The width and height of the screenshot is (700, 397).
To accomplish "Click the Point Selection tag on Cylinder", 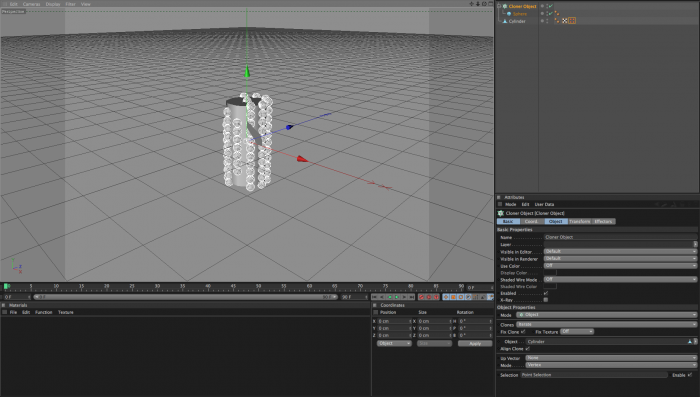I will click(572, 21).
